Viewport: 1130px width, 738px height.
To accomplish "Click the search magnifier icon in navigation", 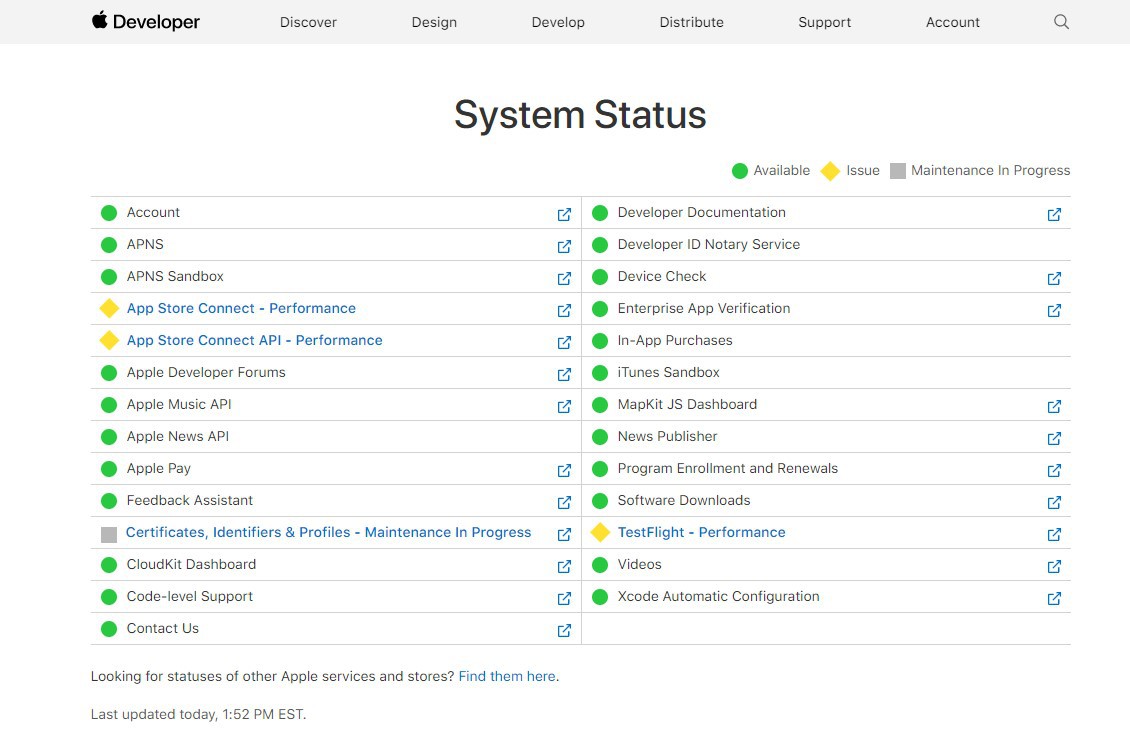I will [1061, 22].
